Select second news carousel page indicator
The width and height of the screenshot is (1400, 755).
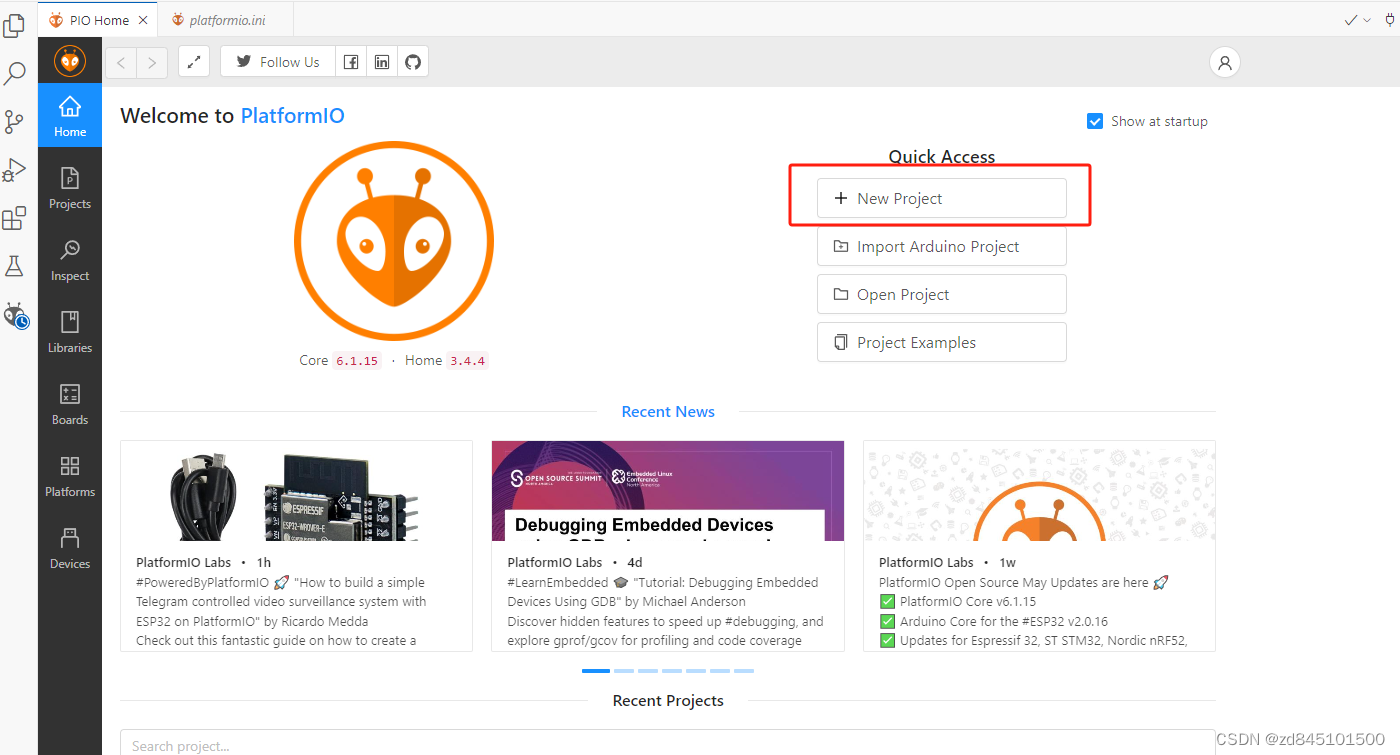point(624,671)
